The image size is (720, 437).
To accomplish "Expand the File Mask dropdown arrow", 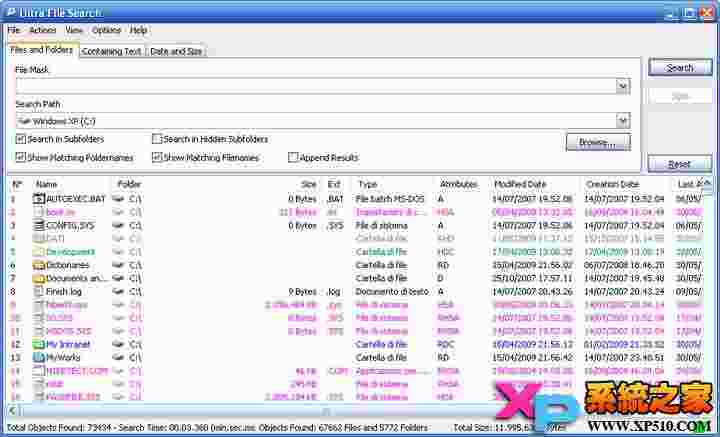I will [x=623, y=86].
